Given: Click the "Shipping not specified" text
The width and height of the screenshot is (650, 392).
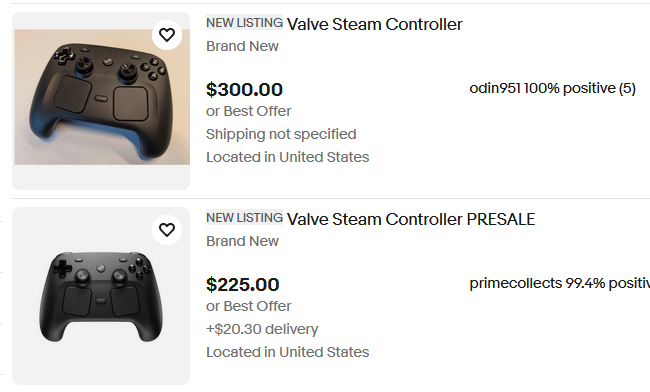Looking at the screenshot, I should coord(281,134).
